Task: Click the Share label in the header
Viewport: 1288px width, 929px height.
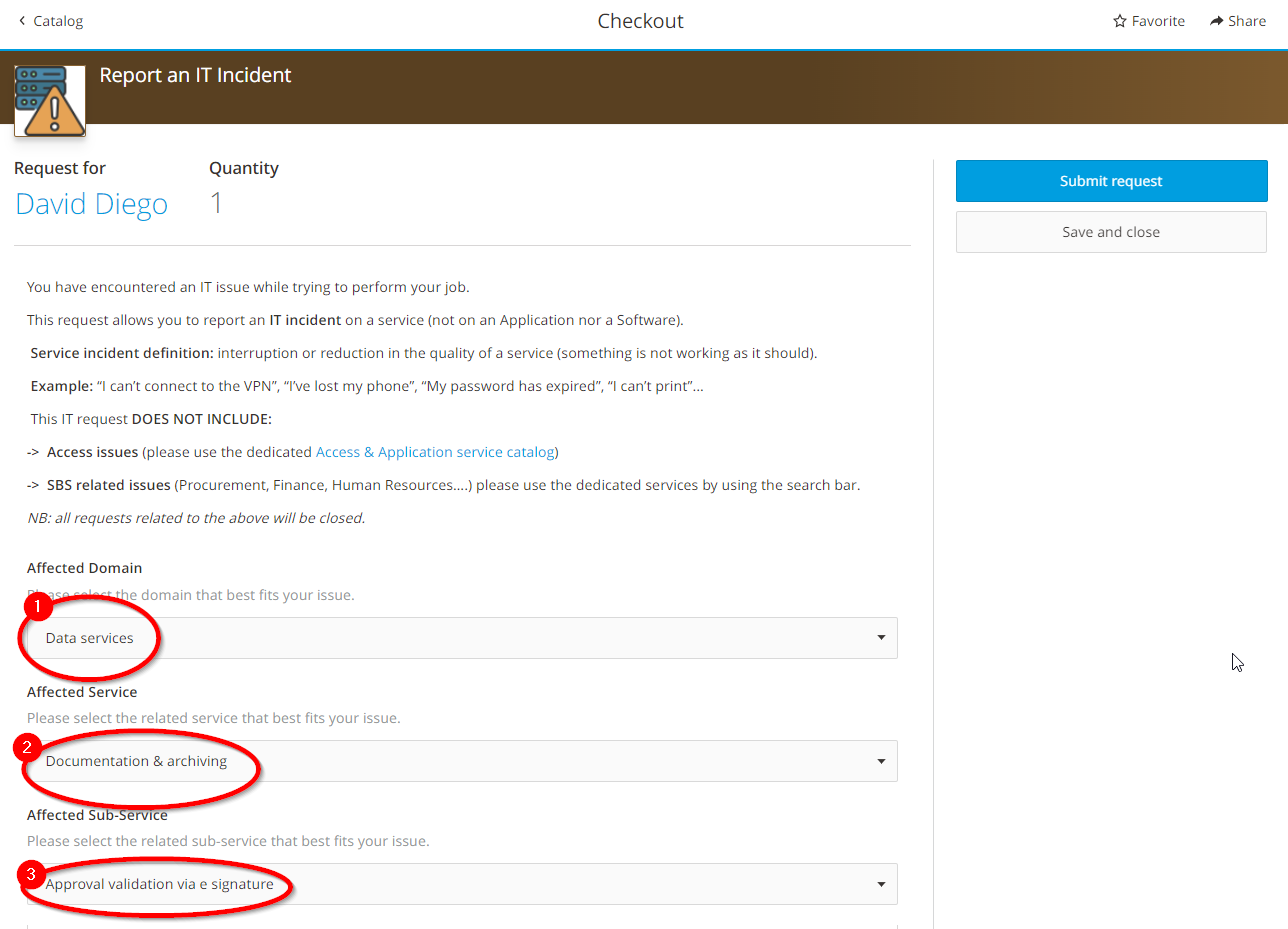Action: (x=1247, y=21)
